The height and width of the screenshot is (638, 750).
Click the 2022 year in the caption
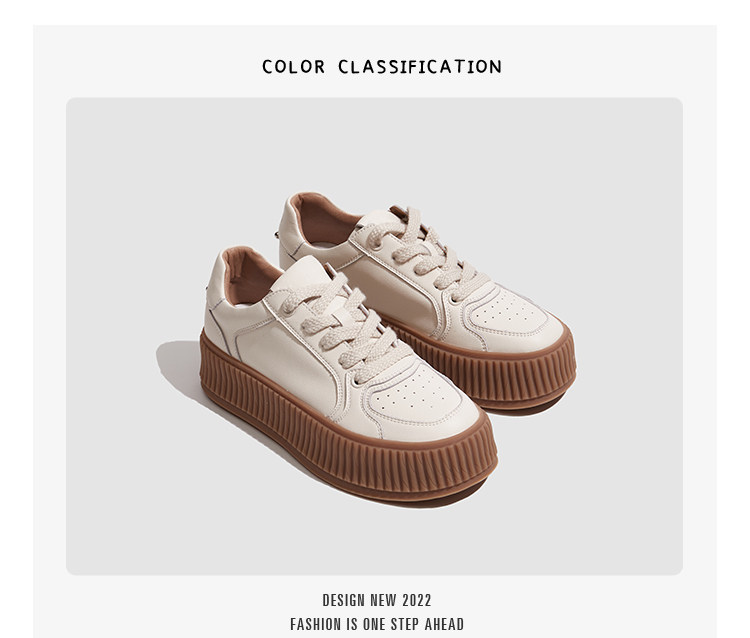coord(417,600)
